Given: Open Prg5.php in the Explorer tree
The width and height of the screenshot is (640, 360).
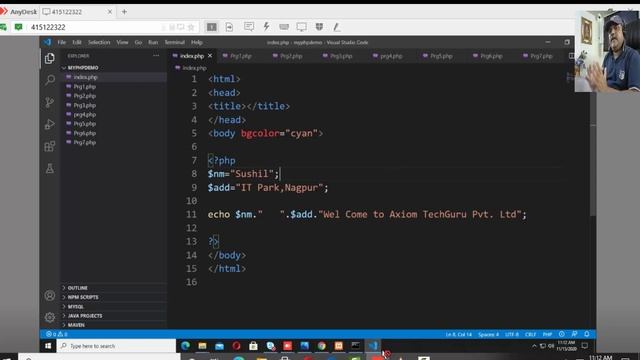Looking at the screenshot, I should click(x=114, y=124).
